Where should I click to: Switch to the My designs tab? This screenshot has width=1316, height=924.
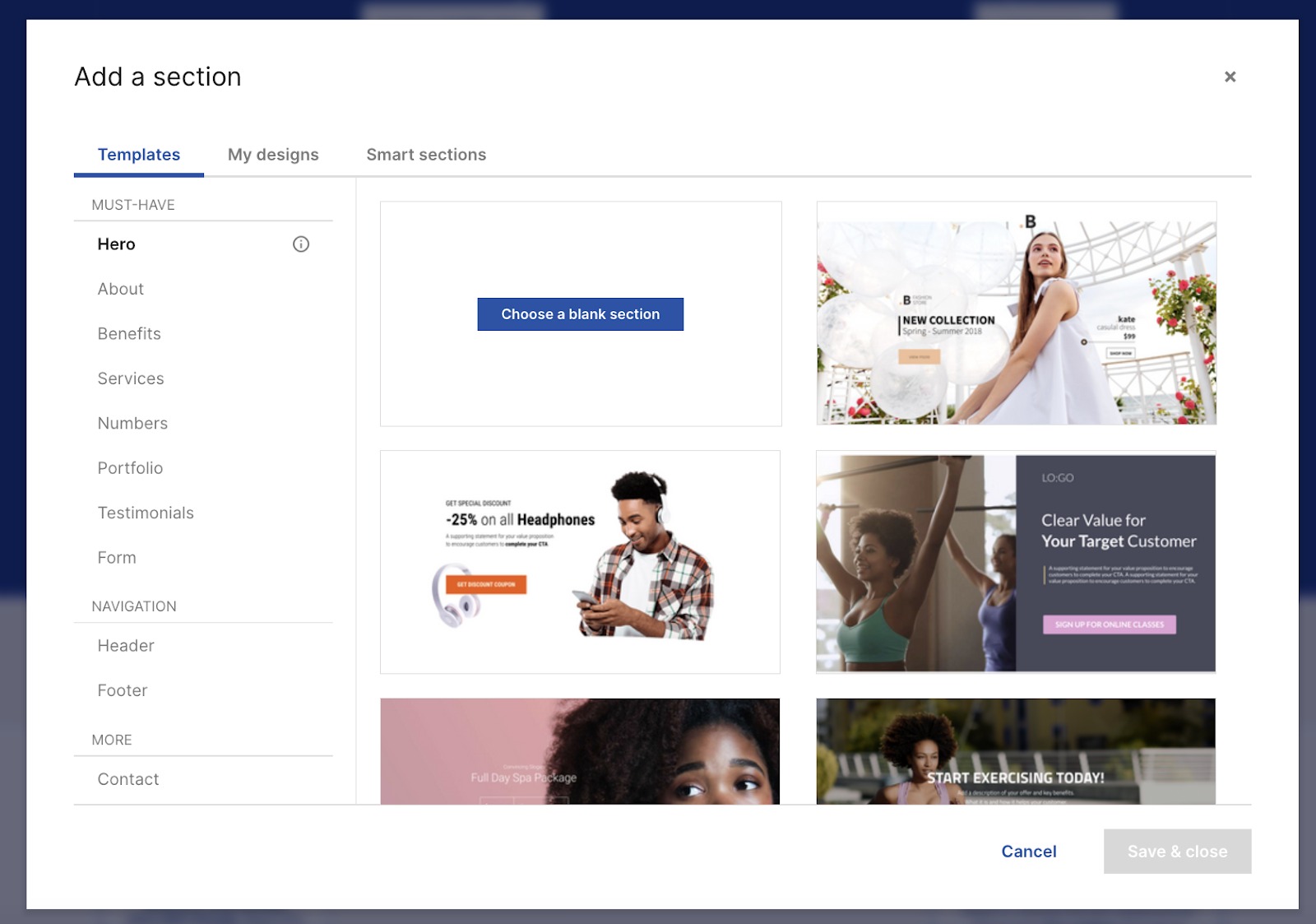pyautogui.click(x=272, y=154)
